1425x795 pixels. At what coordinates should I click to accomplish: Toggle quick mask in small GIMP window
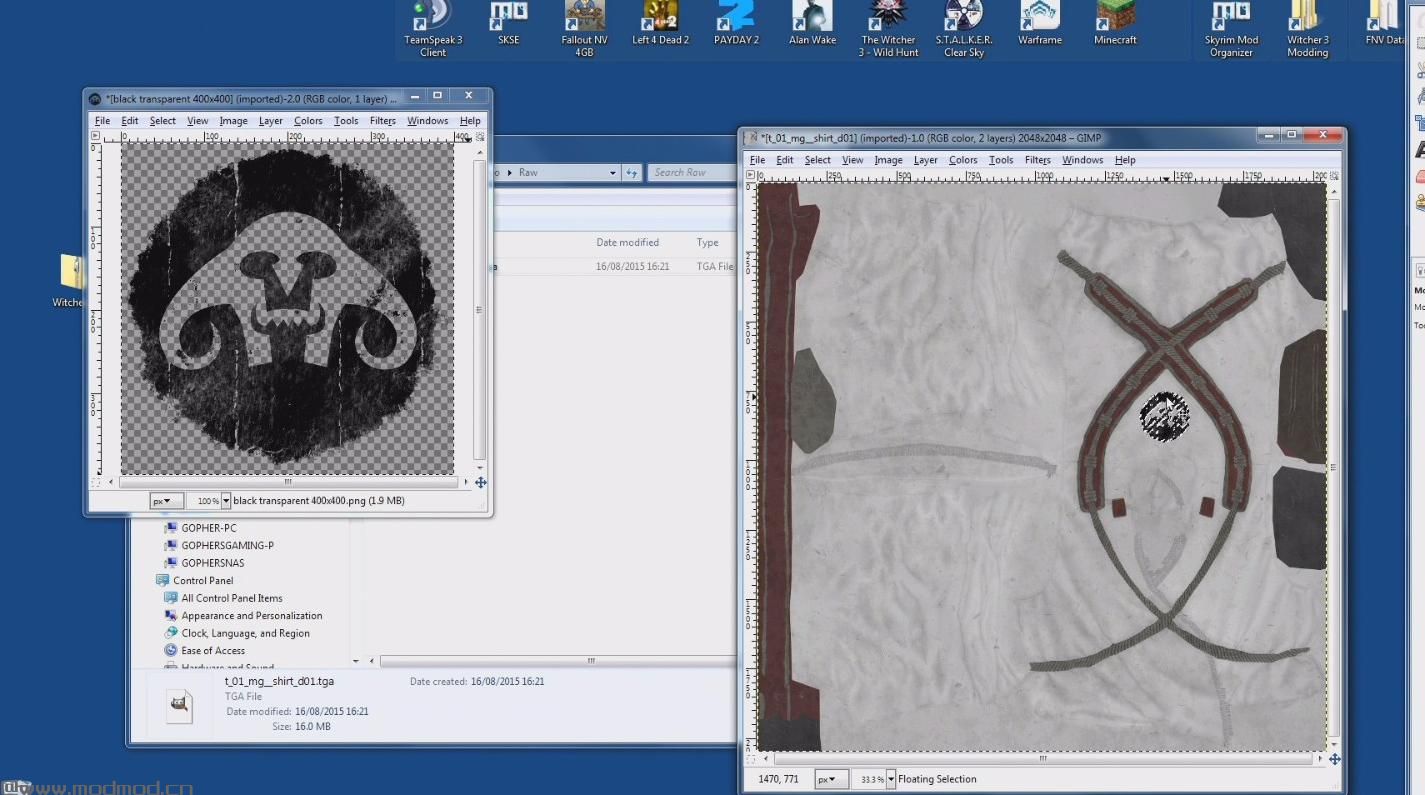click(x=96, y=482)
